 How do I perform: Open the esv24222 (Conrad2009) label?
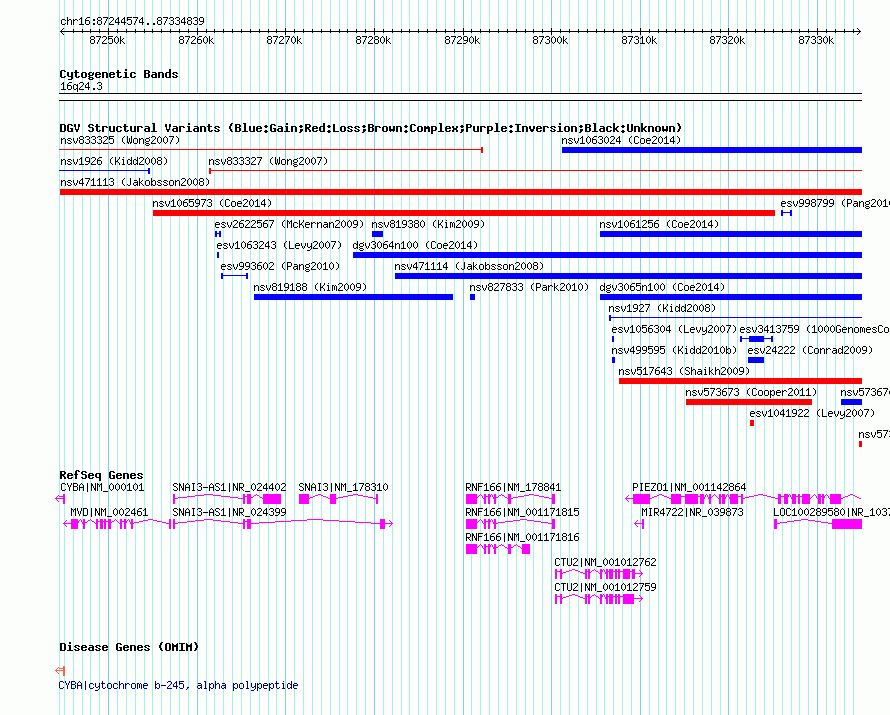pyautogui.click(x=810, y=350)
